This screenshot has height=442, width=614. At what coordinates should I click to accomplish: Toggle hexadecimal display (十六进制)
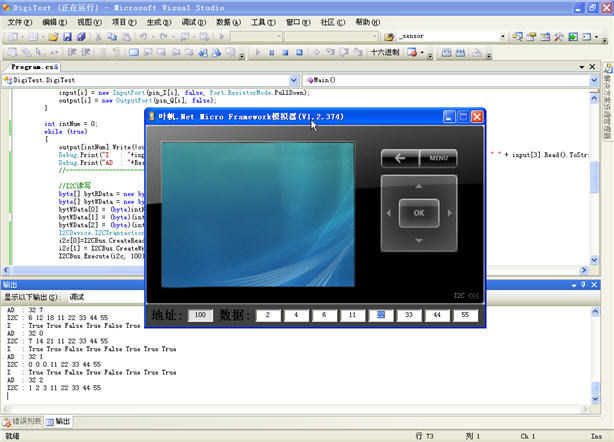pos(385,52)
